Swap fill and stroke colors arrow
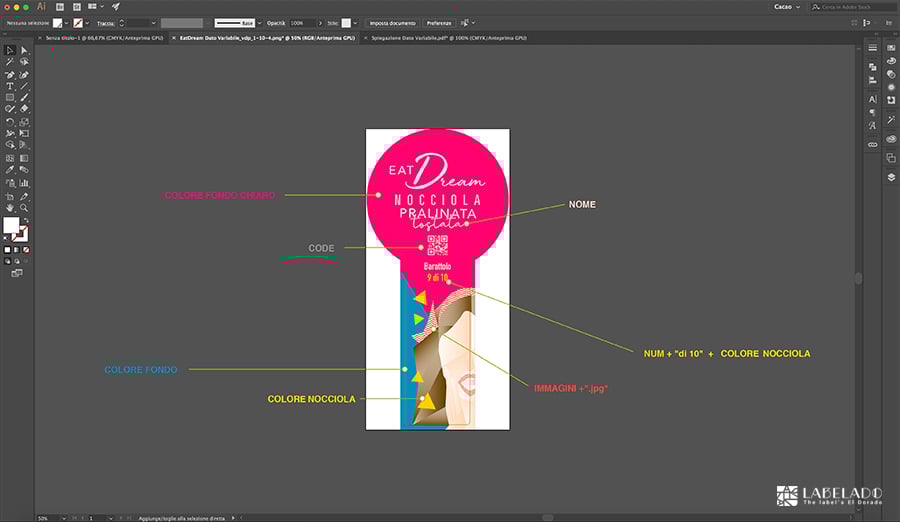 tap(26, 221)
